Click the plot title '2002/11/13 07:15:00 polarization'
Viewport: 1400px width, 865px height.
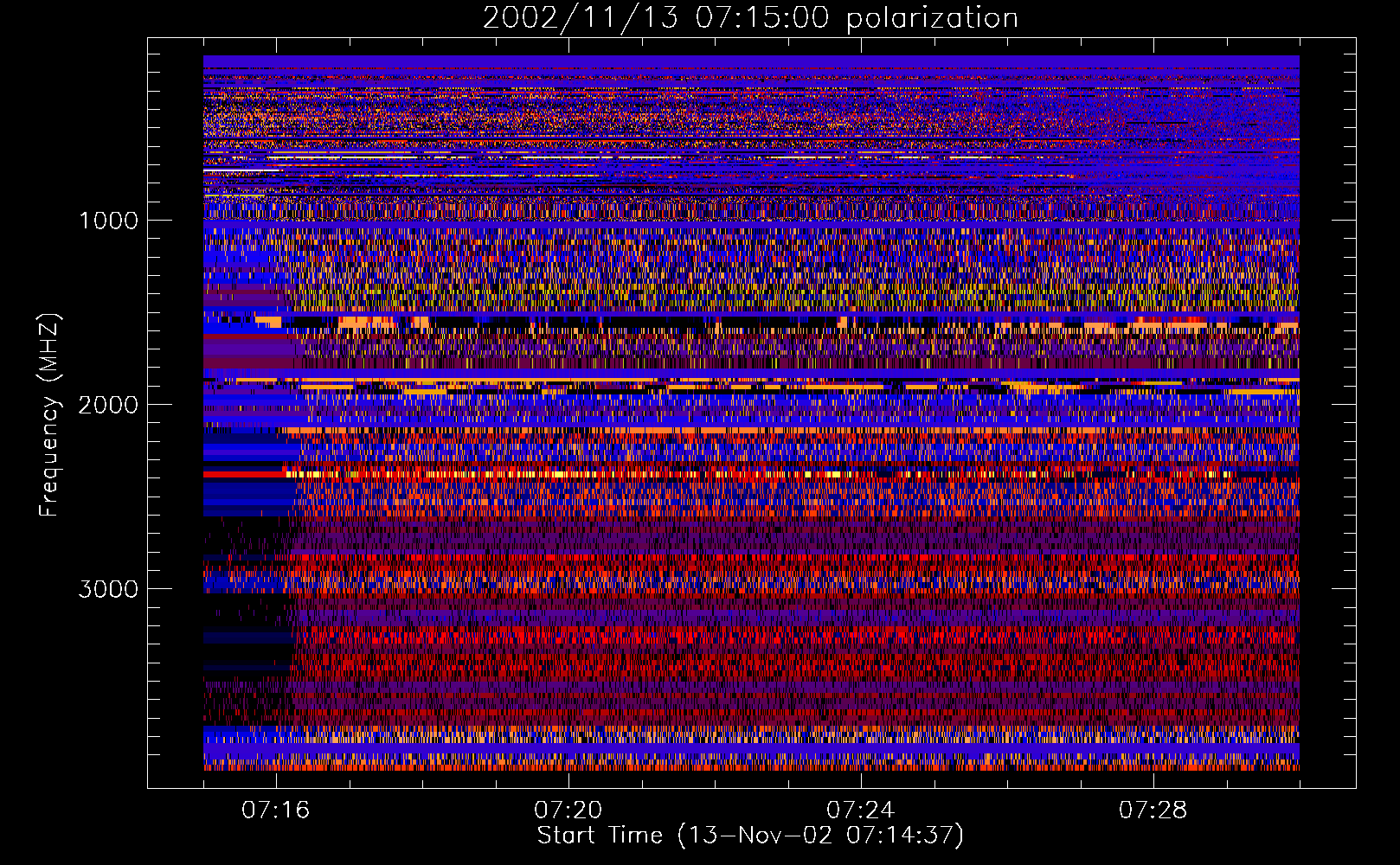[750, 18]
